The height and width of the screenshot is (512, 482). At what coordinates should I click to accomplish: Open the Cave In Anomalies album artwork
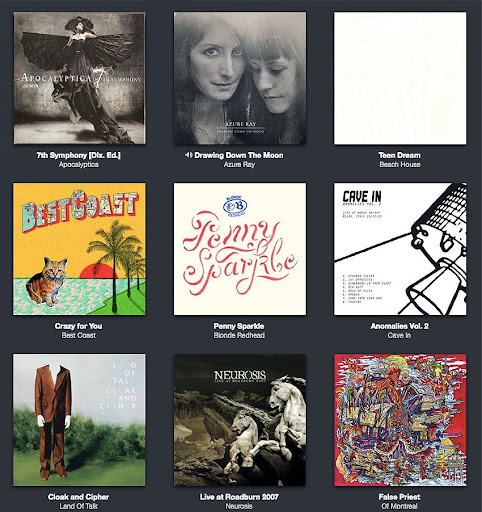400,249
